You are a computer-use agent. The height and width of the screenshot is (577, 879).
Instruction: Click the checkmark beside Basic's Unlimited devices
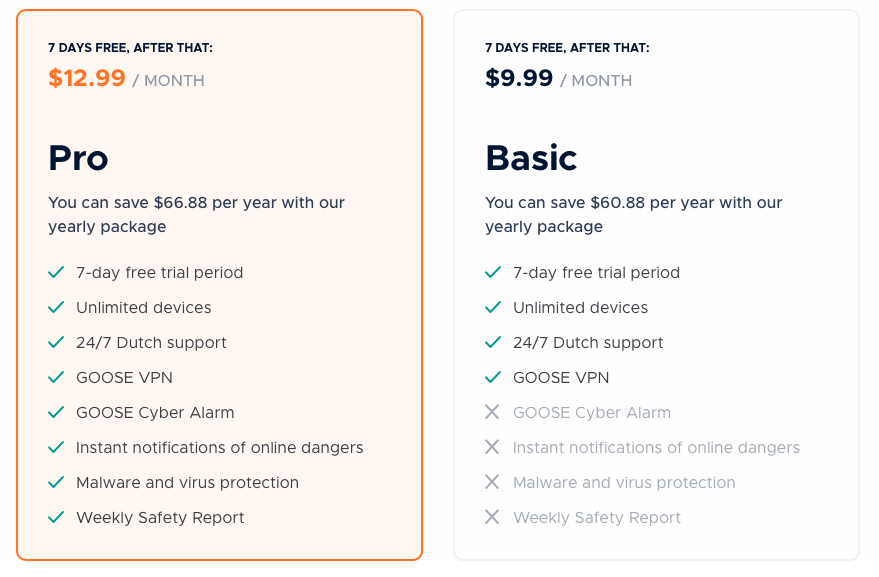coord(492,307)
